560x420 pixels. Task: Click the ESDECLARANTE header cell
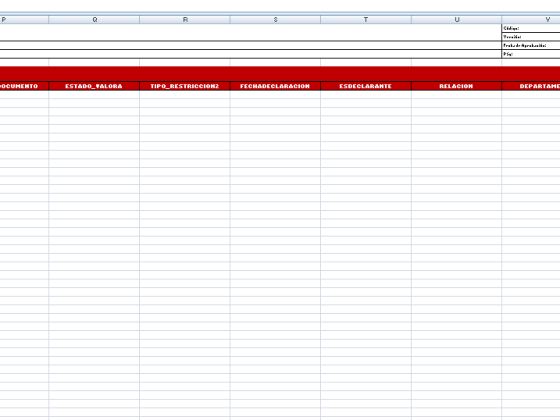tap(366, 86)
